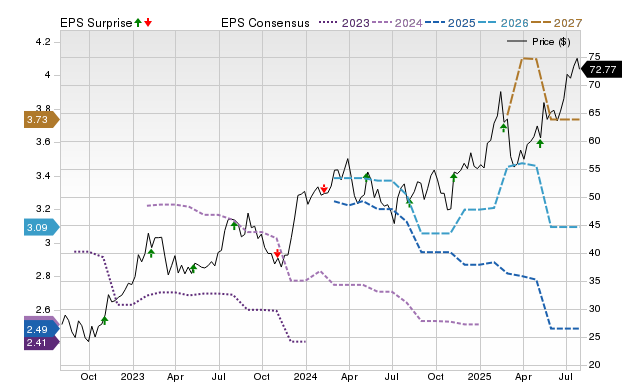
Task: Click the red surprise arrow in November 2023
Action: [x=278, y=253]
